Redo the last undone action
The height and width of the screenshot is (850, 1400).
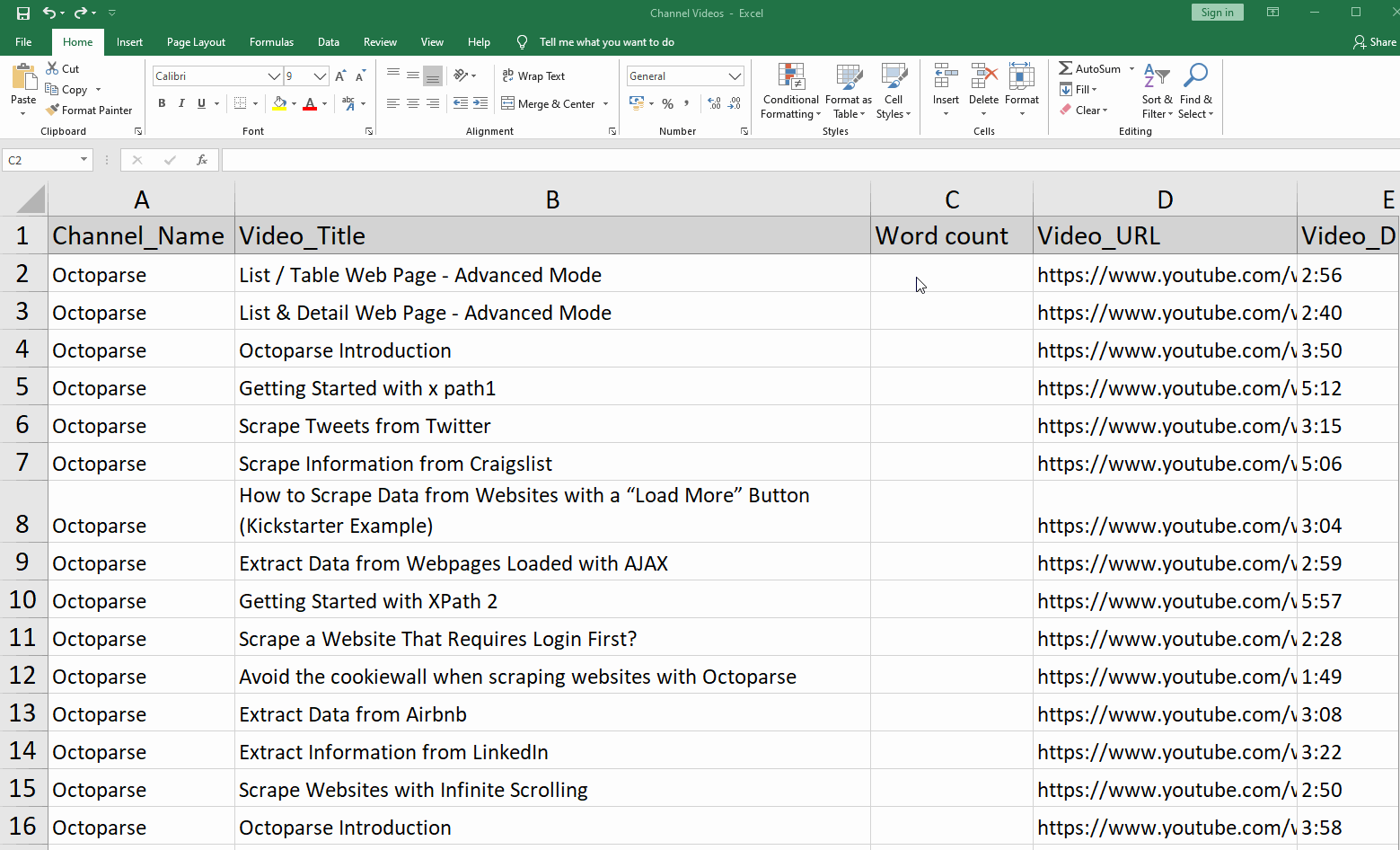81,13
